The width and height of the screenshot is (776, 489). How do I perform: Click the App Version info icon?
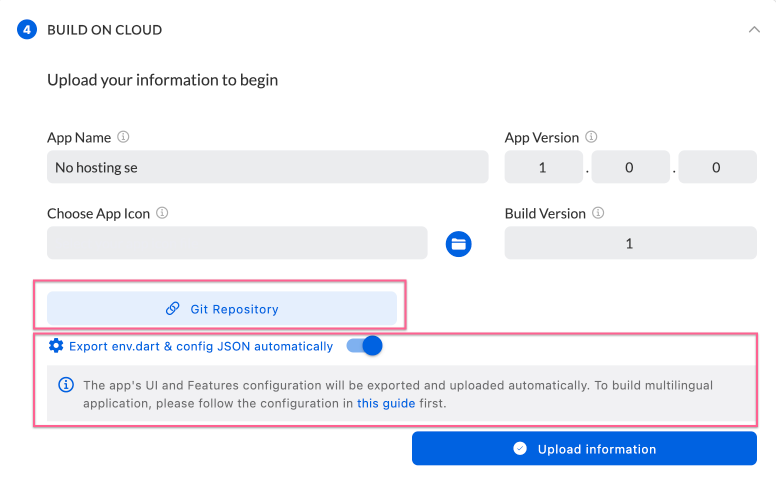pos(591,137)
